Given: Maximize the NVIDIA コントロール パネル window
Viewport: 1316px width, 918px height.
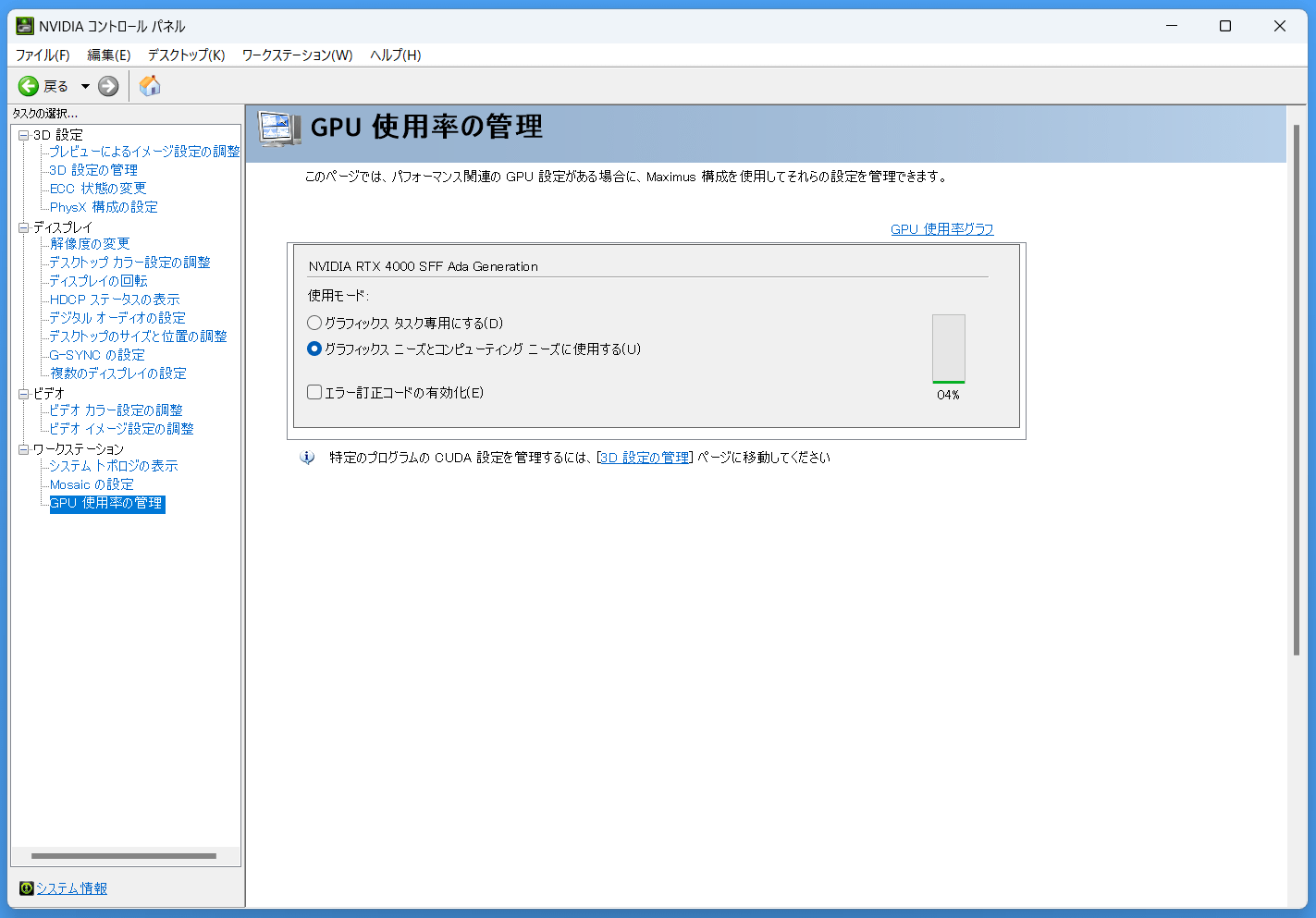Looking at the screenshot, I should click(x=1225, y=26).
